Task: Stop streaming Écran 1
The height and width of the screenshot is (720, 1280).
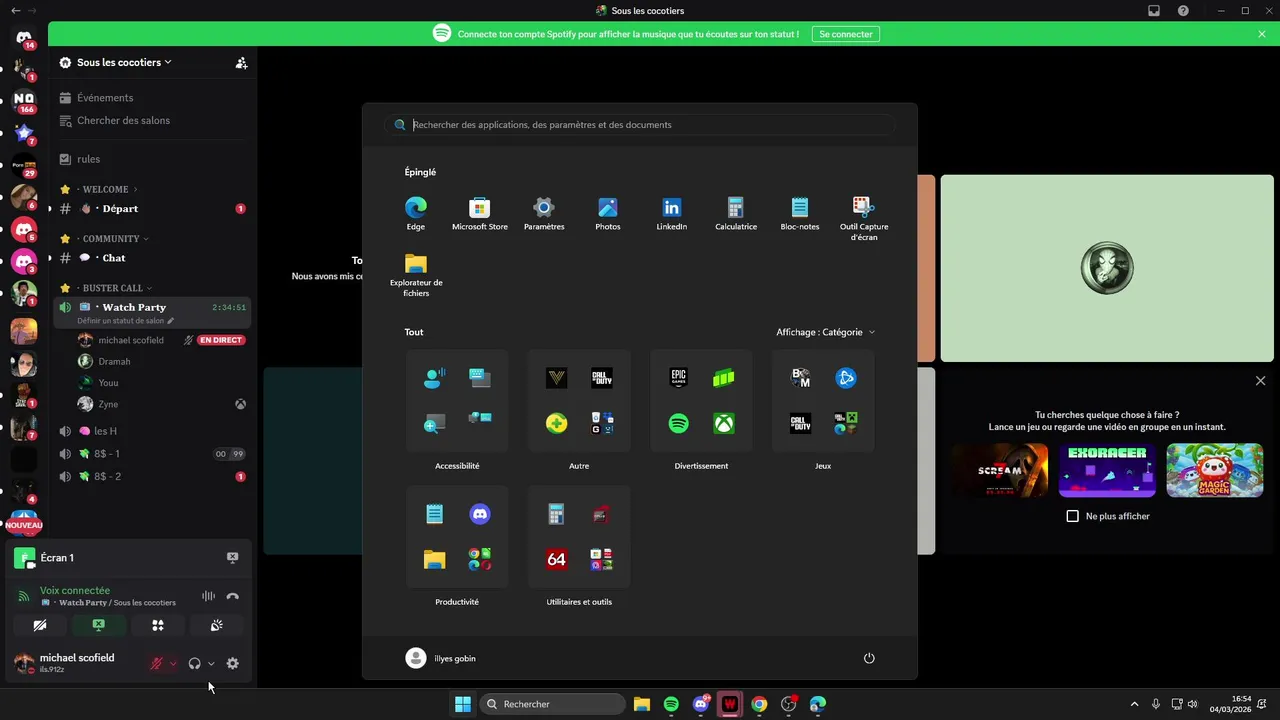Action: pyautogui.click(x=232, y=558)
